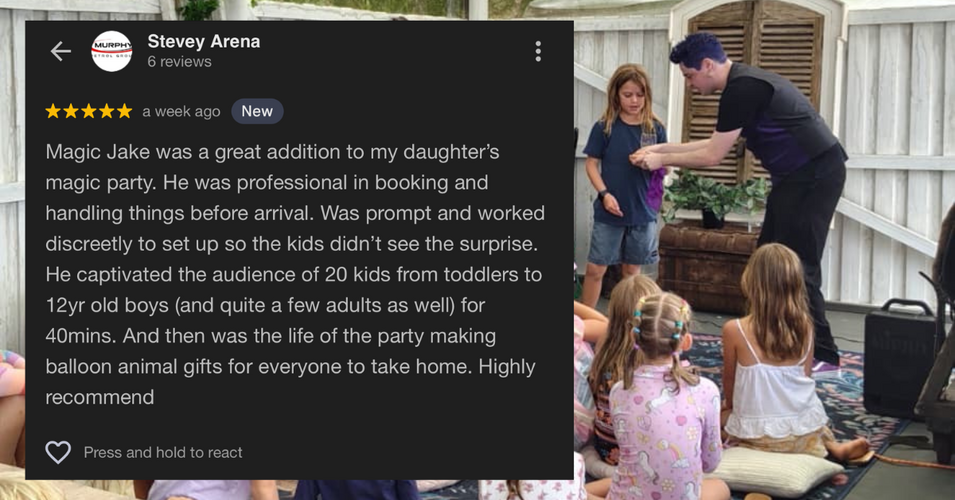Click the fifth yellow rating star
Screen dimensions: 955x500
124,111
